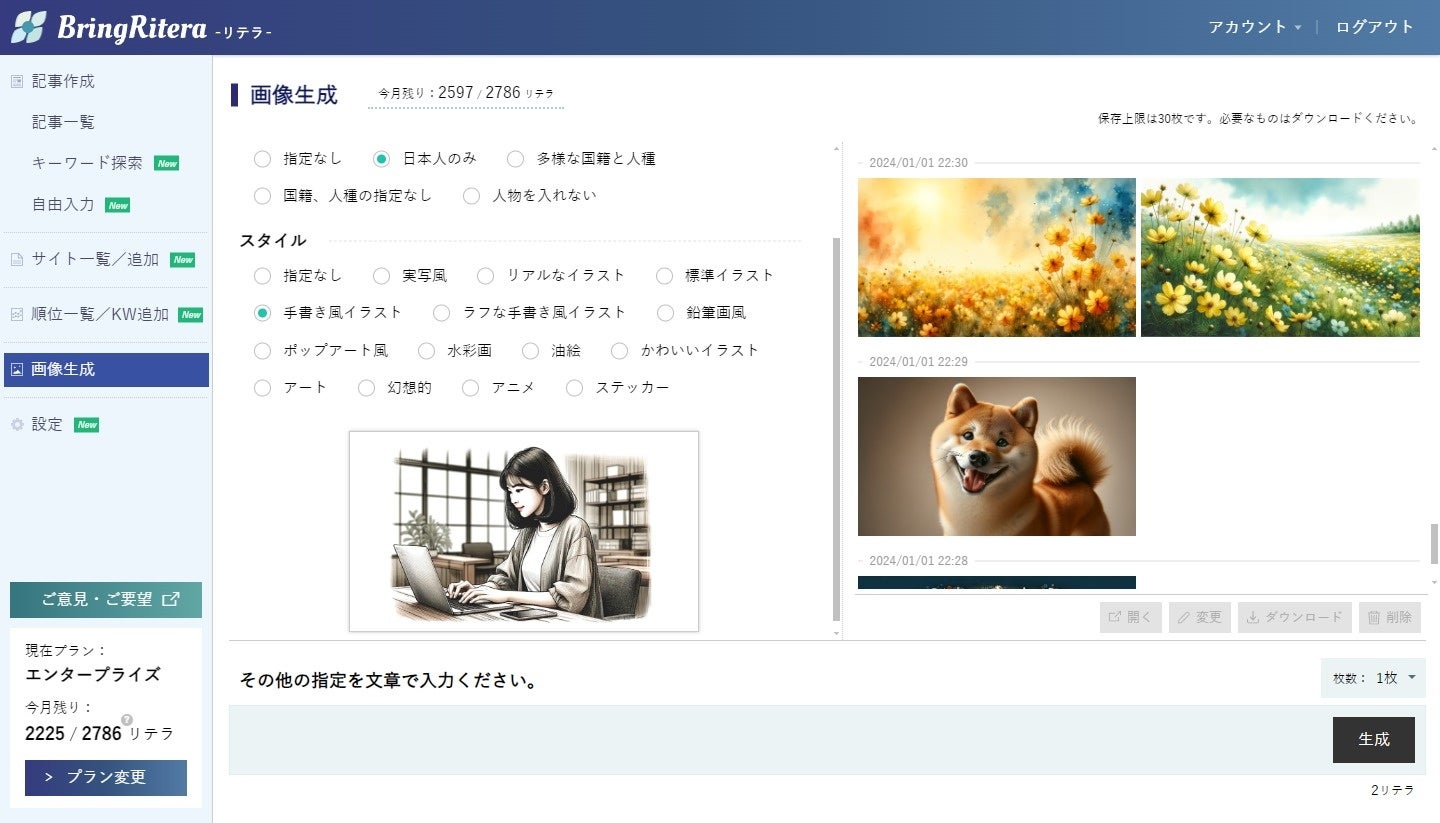Screen dimensions: 1440x823
Task: Click the ダウンロード button
Action: point(1295,618)
